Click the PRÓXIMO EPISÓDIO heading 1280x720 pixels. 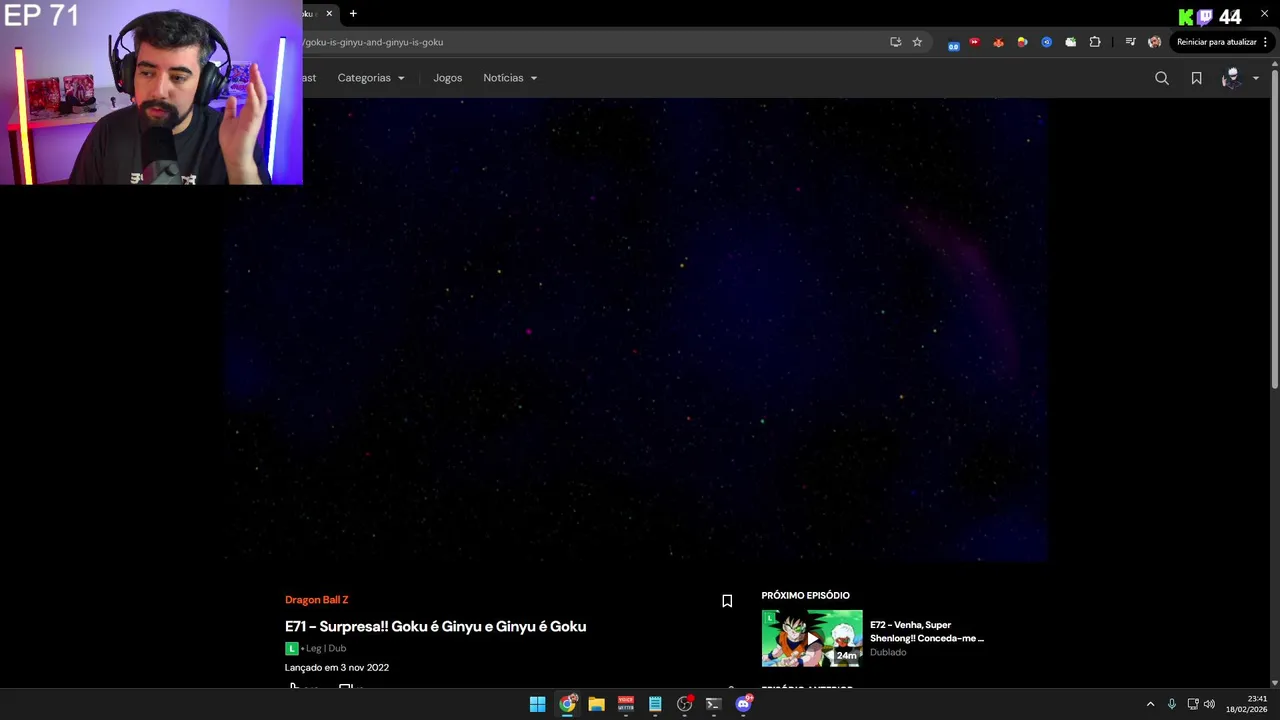pyautogui.click(x=805, y=595)
